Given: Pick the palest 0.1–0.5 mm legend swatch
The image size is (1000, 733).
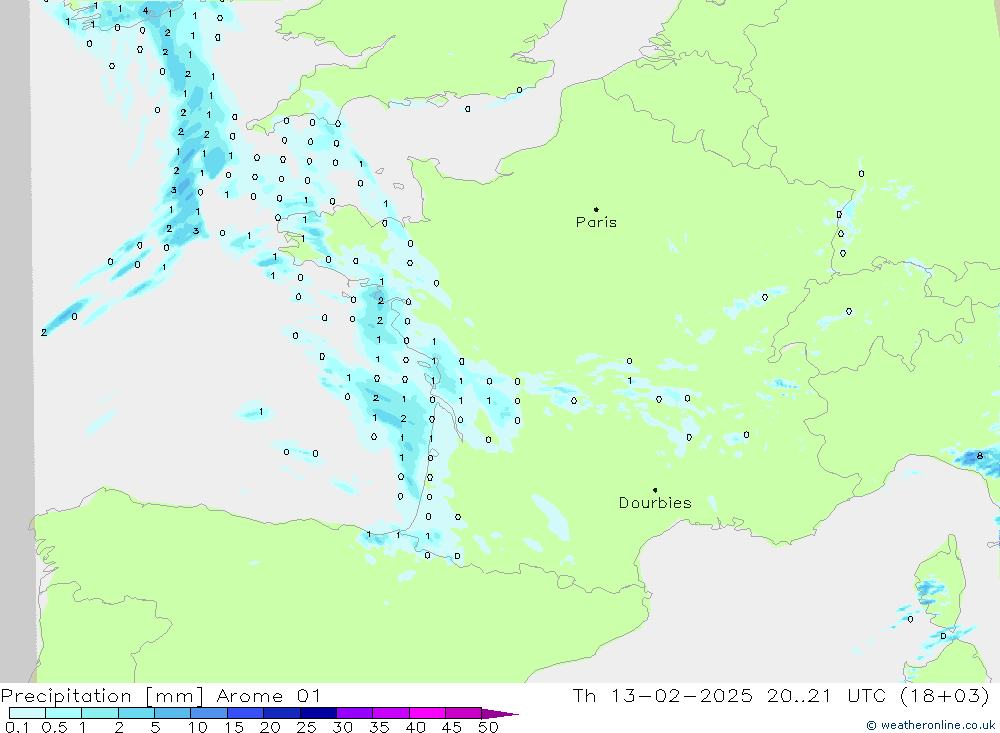Looking at the screenshot, I should (27, 713).
